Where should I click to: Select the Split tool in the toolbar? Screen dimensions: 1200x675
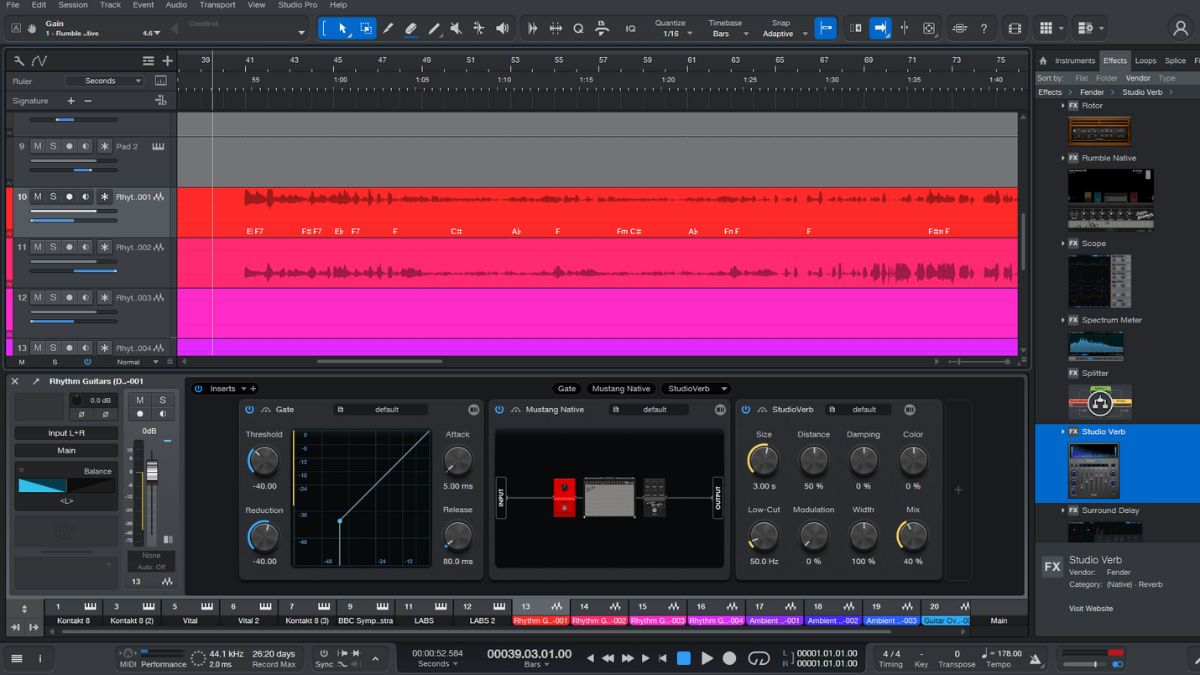click(x=388, y=28)
